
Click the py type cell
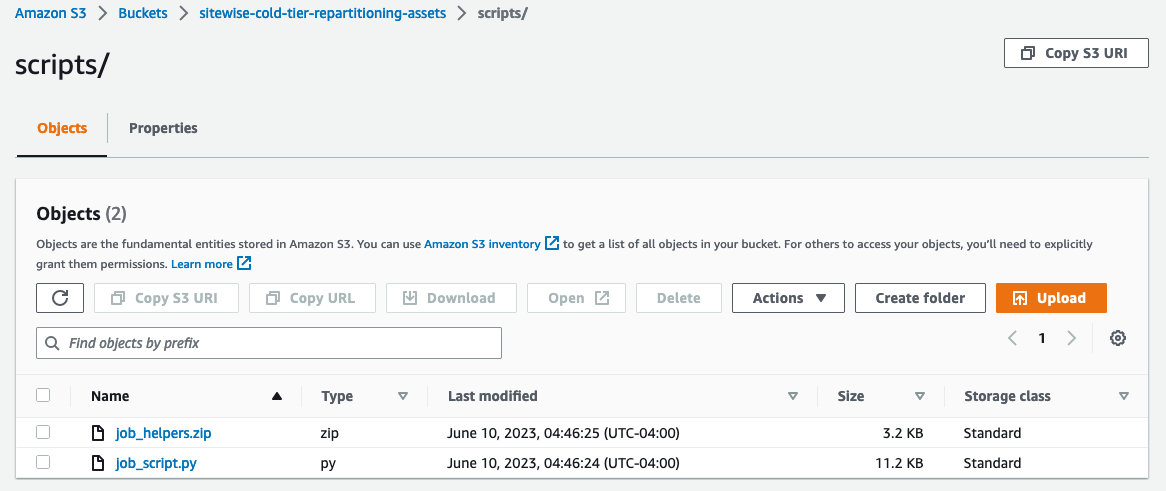tap(329, 463)
